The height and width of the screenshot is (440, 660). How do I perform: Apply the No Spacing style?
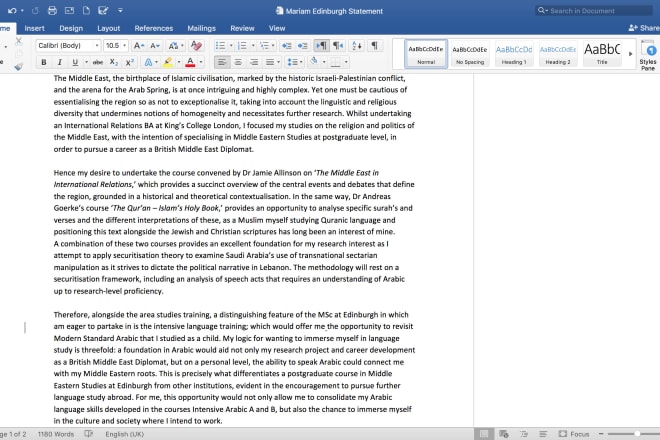pos(470,54)
